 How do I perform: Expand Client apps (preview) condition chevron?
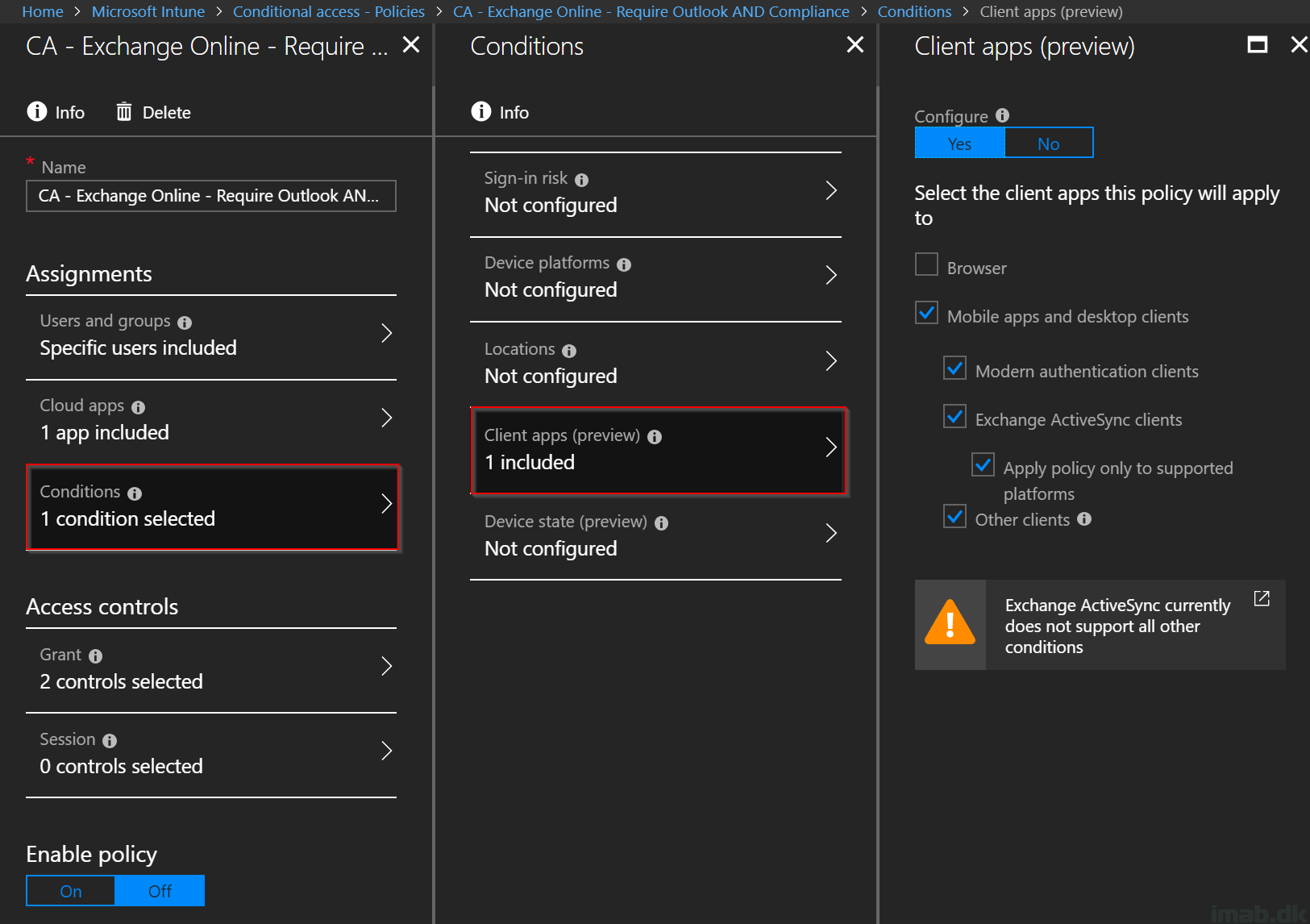click(x=831, y=447)
